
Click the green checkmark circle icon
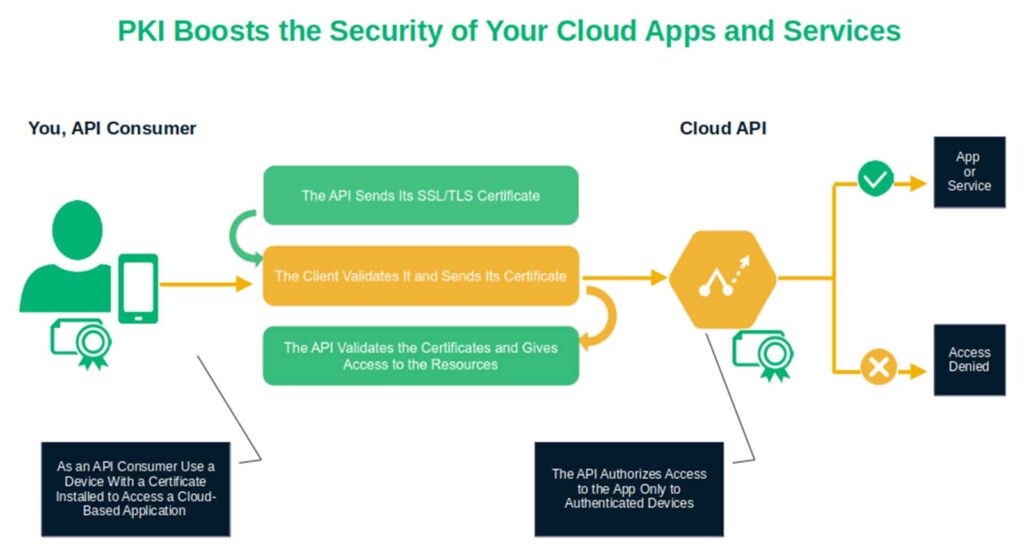pos(875,178)
